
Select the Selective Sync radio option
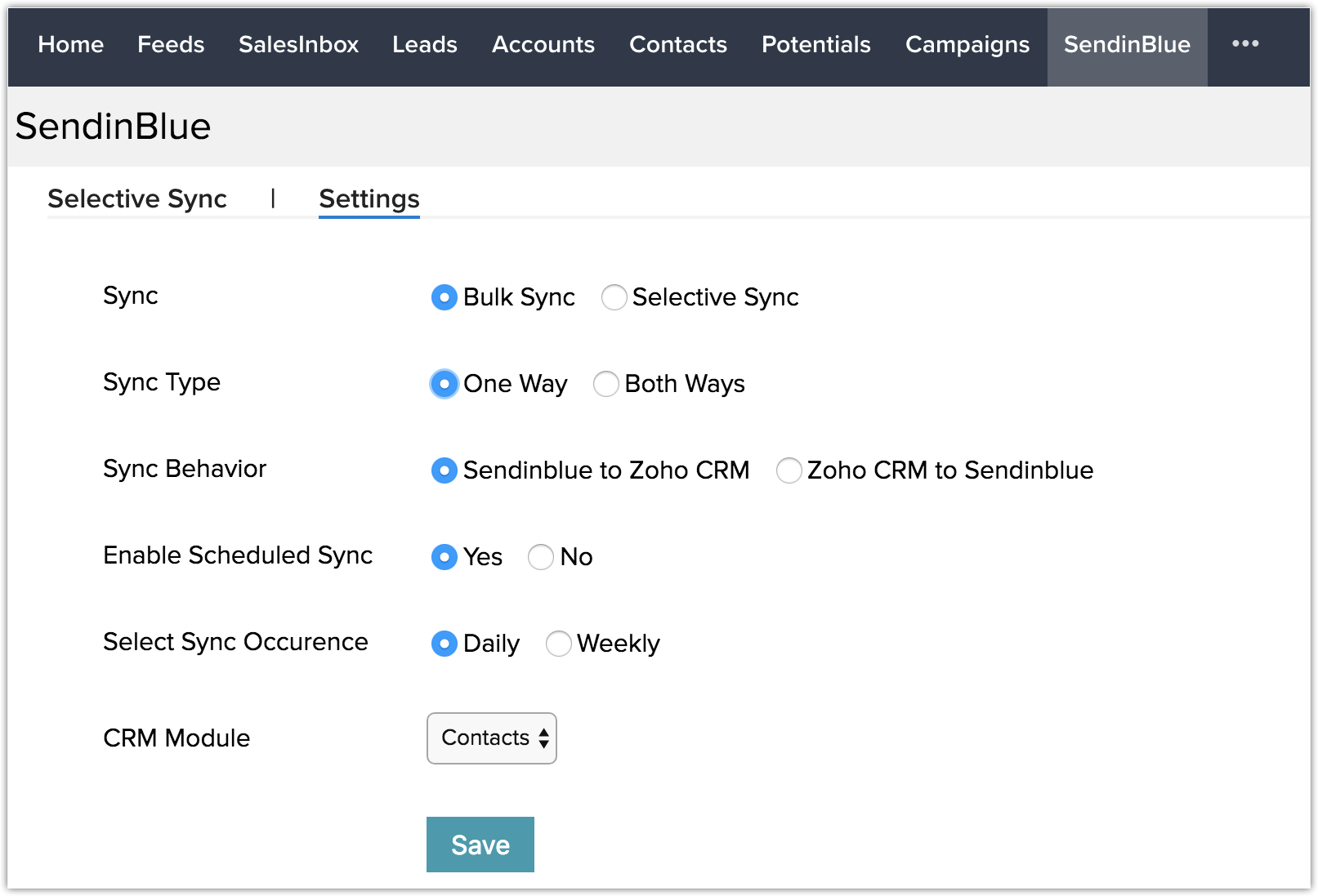[614, 297]
